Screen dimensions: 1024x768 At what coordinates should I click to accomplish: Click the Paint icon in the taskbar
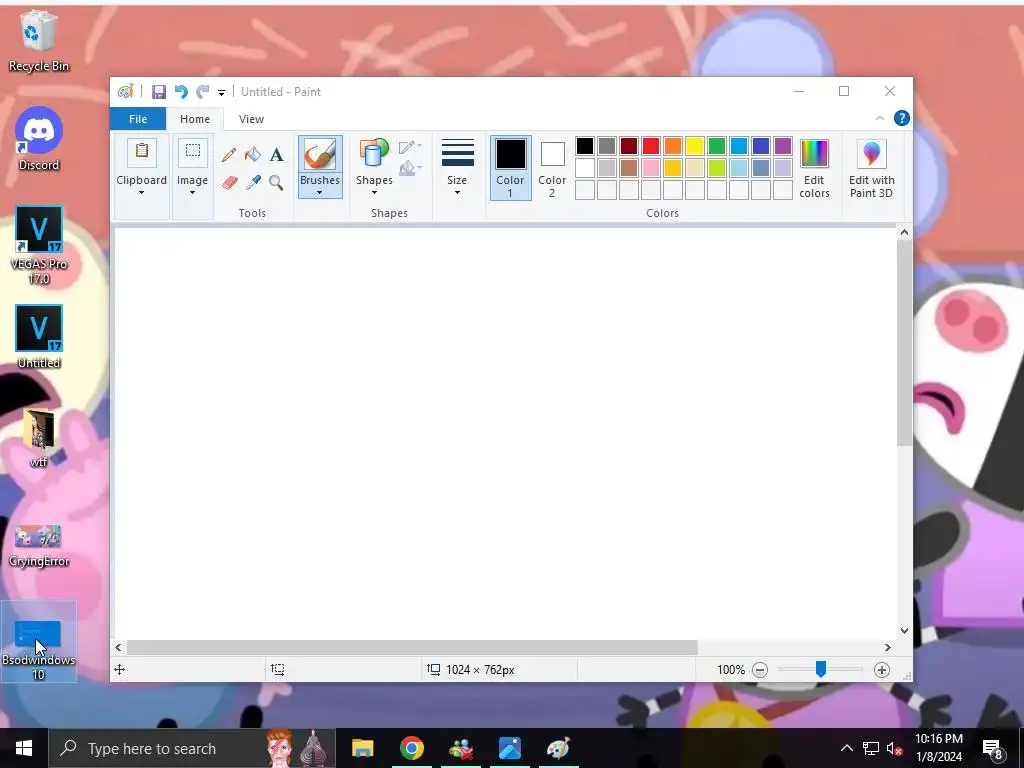point(558,748)
